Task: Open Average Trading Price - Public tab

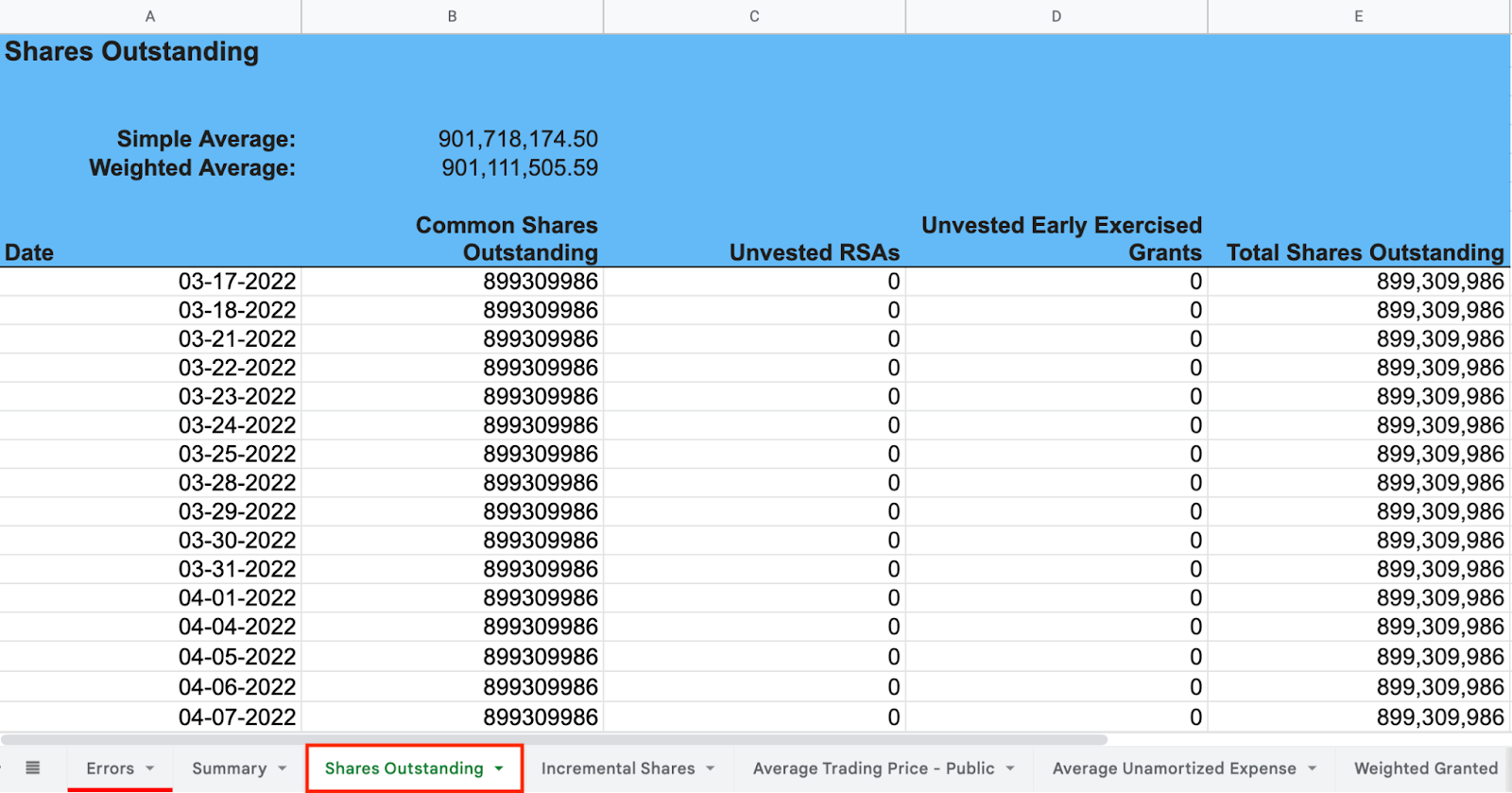Action: [x=873, y=768]
